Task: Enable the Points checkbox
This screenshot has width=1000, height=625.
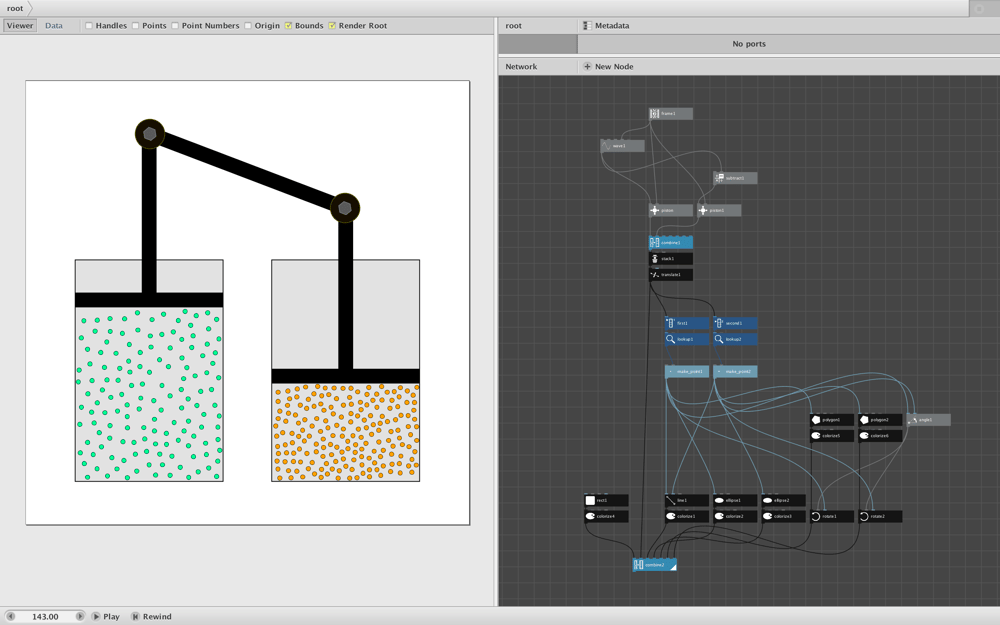Action: [x=136, y=26]
